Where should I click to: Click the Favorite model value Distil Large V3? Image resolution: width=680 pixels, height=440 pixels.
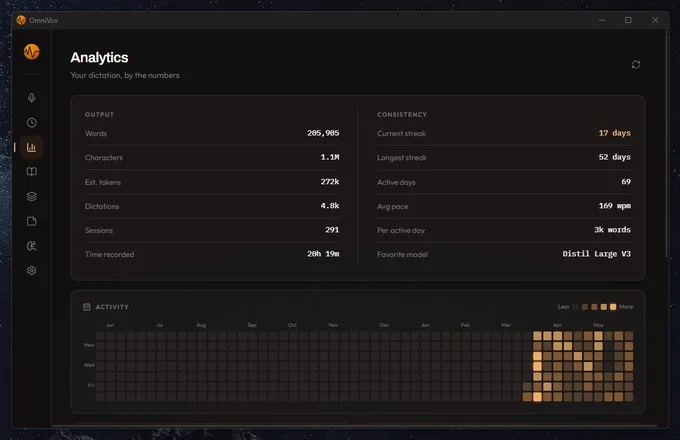coord(597,254)
